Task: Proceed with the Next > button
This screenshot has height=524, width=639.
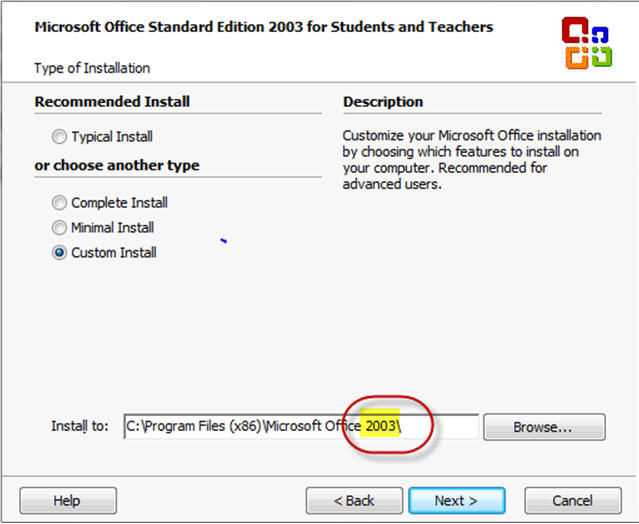Action: (457, 500)
